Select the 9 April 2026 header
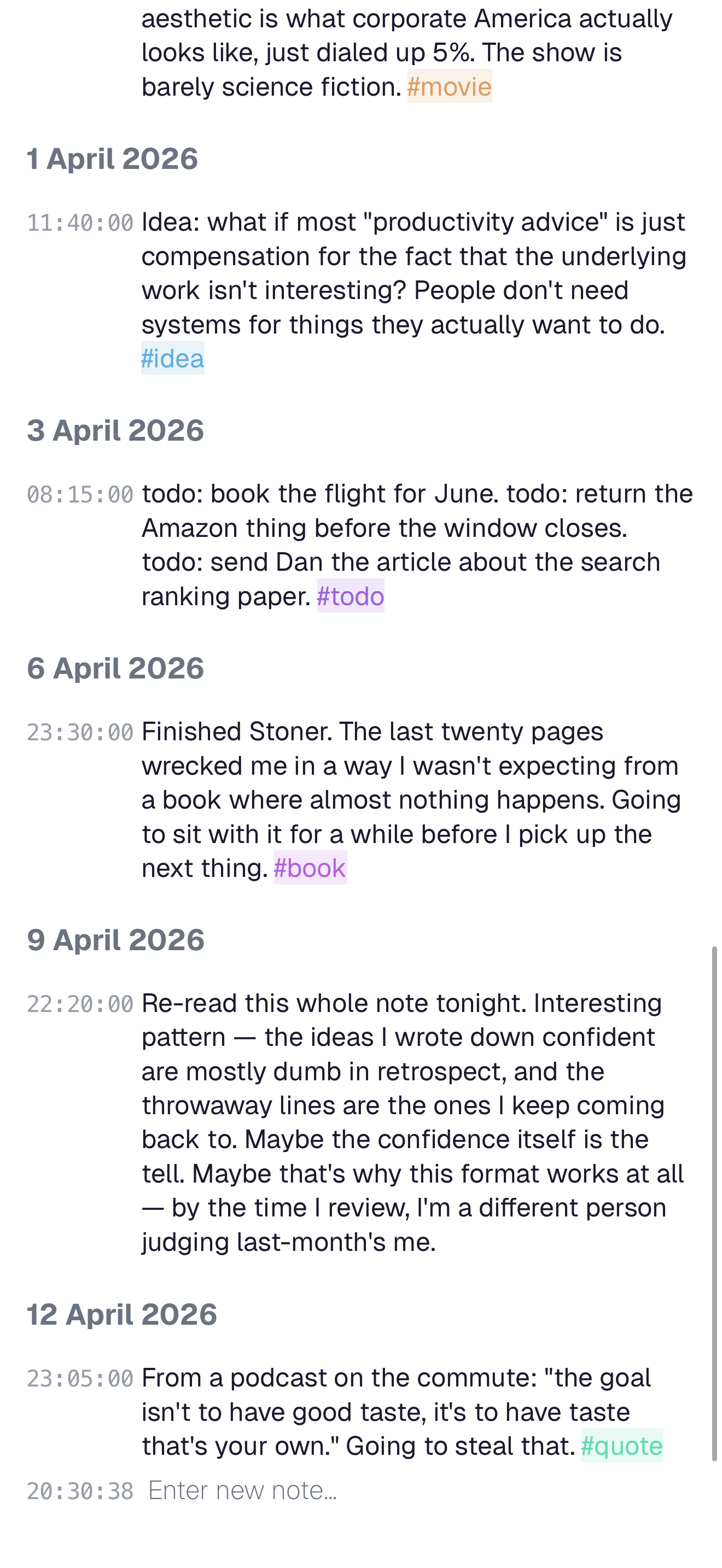722x1568 pixels. coord(115,940)
